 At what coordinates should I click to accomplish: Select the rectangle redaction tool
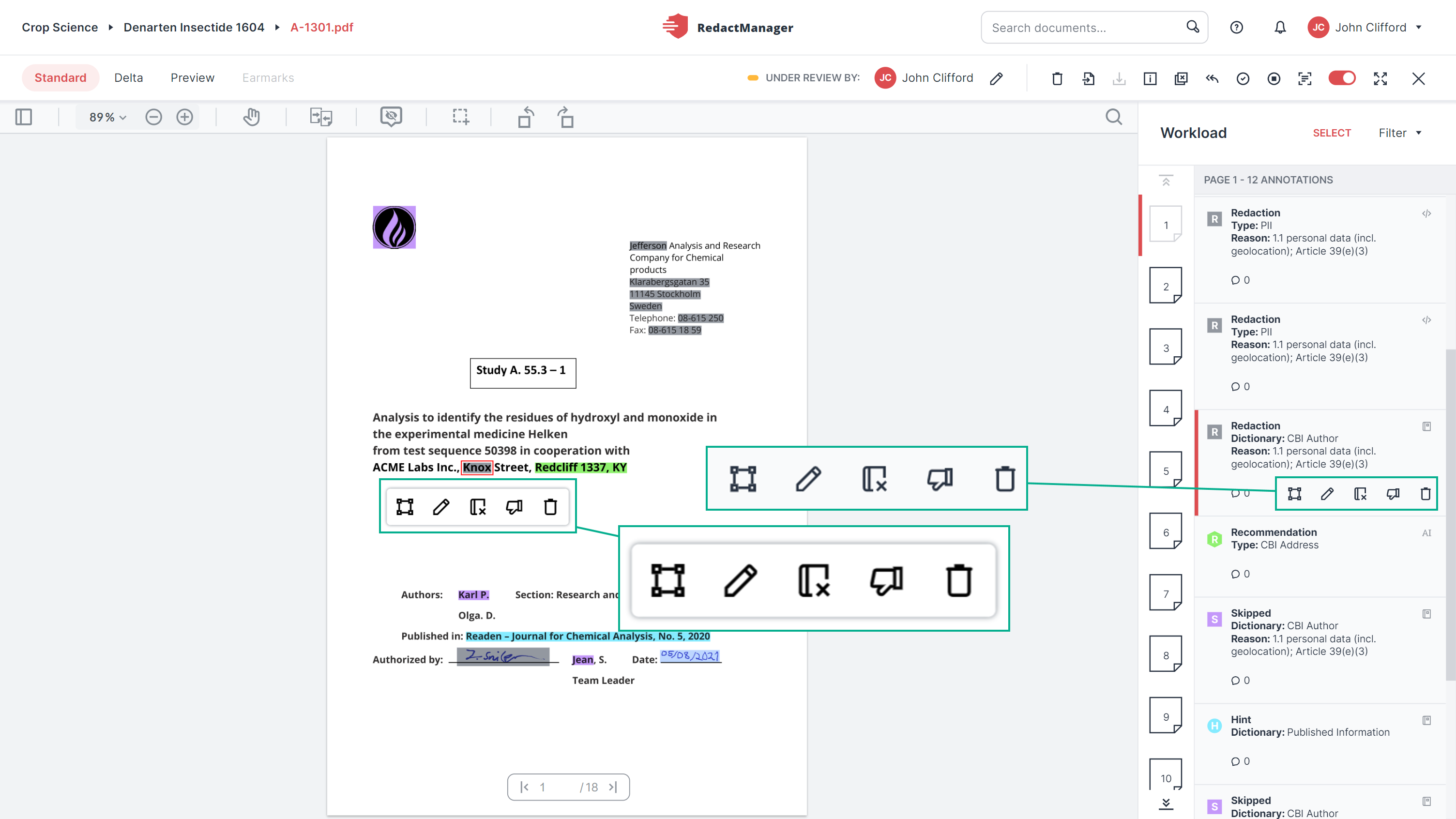point(461,117)
